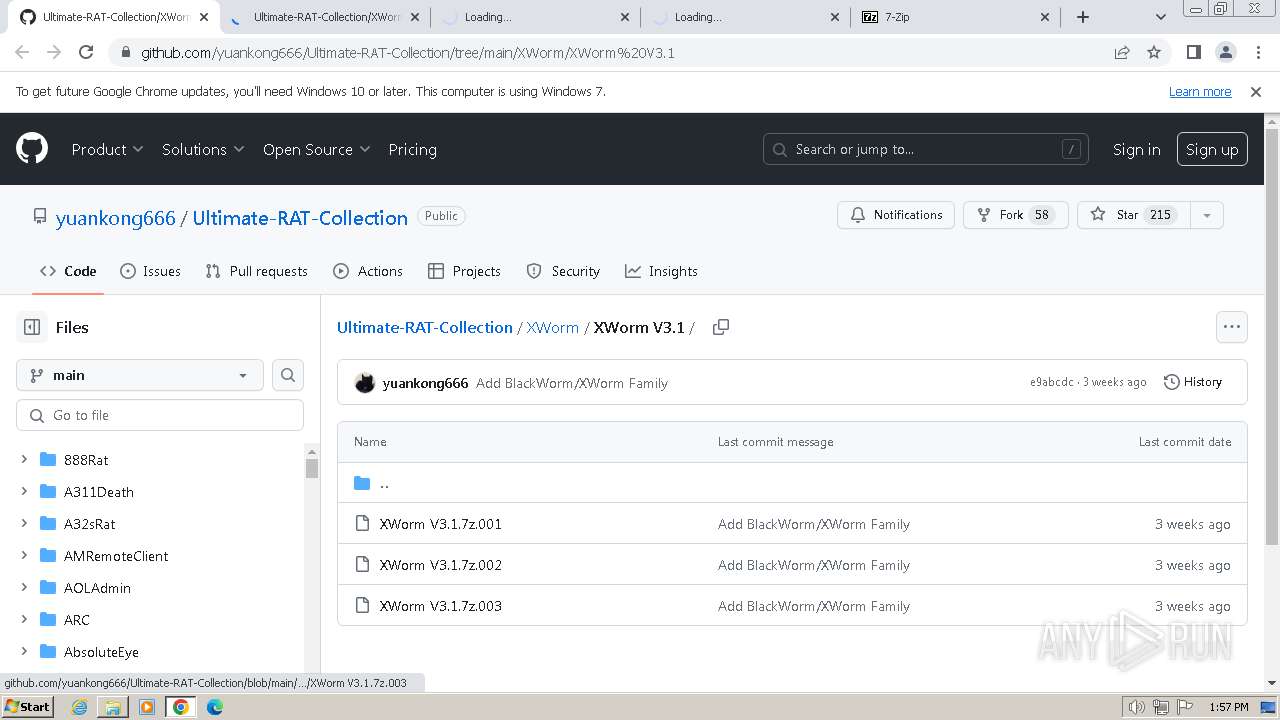Click the Learn more link
The height and width of the screenshot is (720, 1280).
pos(1200,91)
